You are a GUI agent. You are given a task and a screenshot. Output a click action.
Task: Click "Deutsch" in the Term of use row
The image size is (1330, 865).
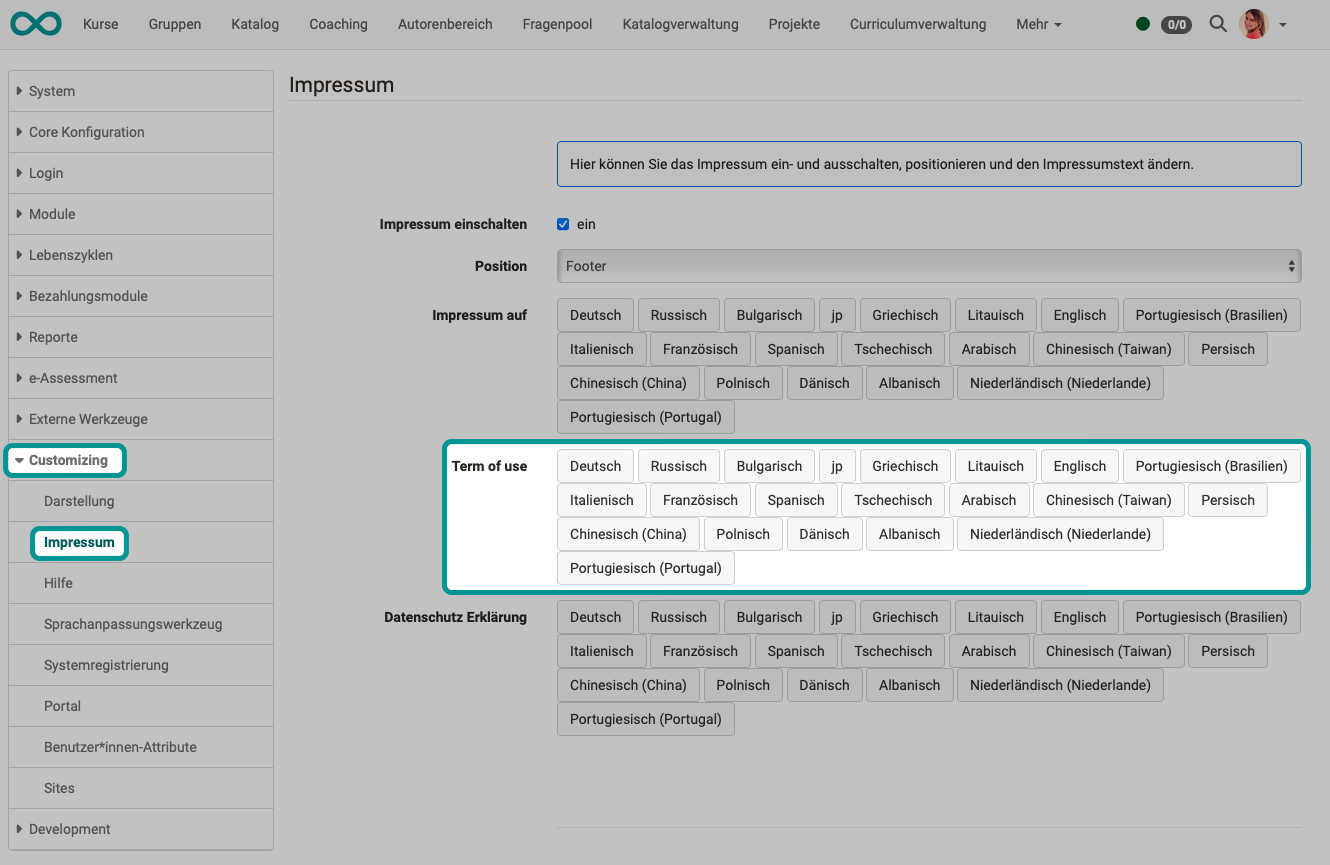pos(595,465)
